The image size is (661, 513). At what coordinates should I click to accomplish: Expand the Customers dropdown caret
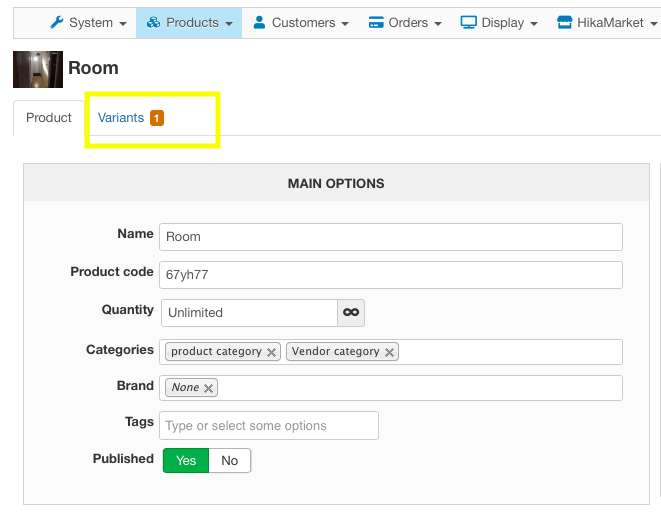pos(345,24)
